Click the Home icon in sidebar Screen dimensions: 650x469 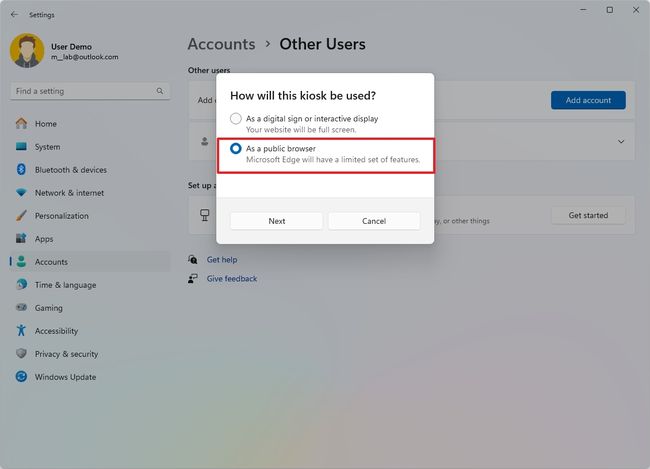21,124
